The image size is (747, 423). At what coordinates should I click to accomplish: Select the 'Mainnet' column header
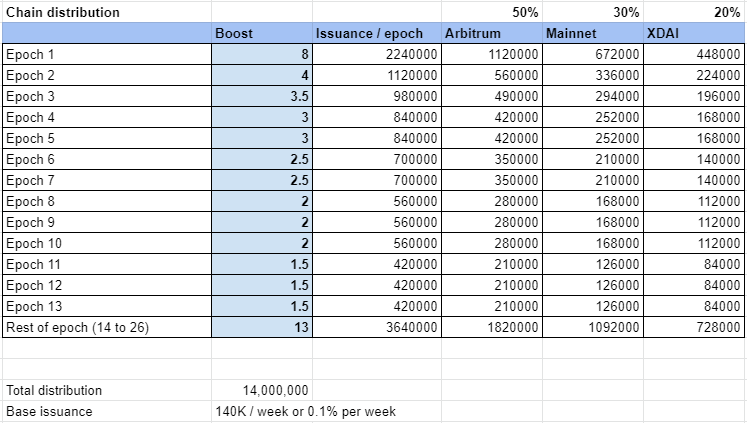pos(593,33)
